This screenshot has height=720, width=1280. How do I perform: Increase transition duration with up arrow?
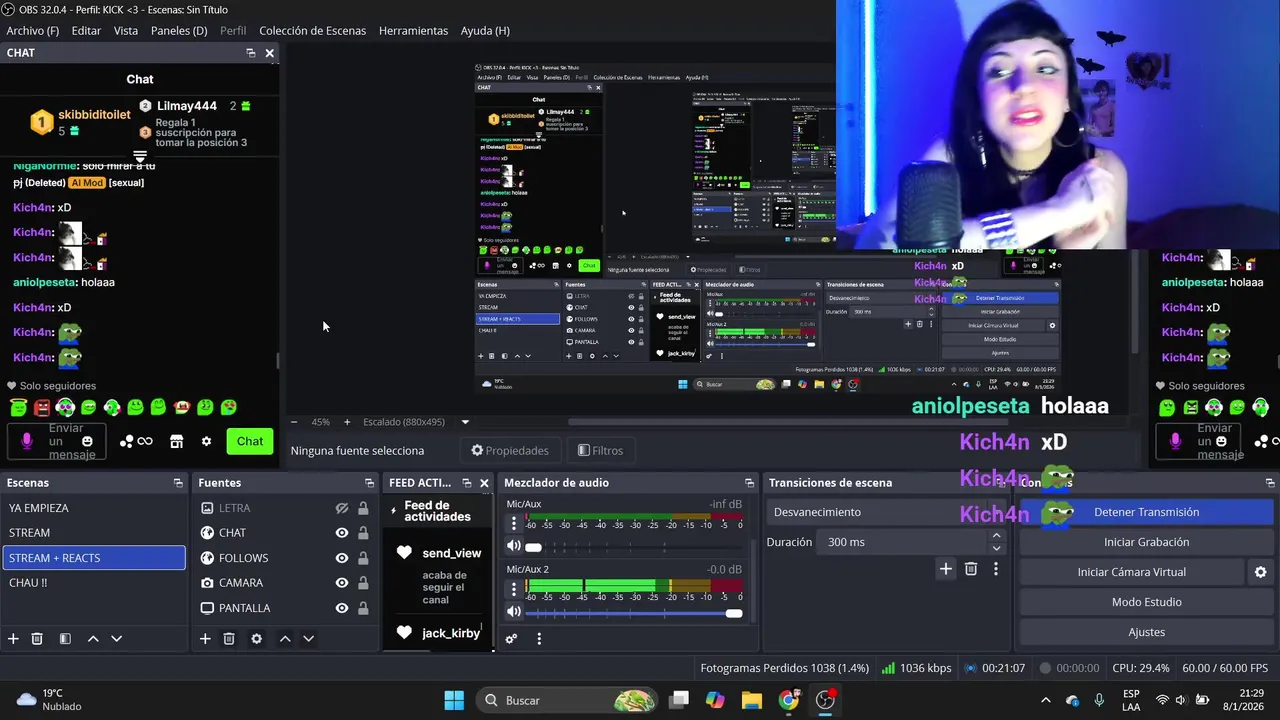996,536
